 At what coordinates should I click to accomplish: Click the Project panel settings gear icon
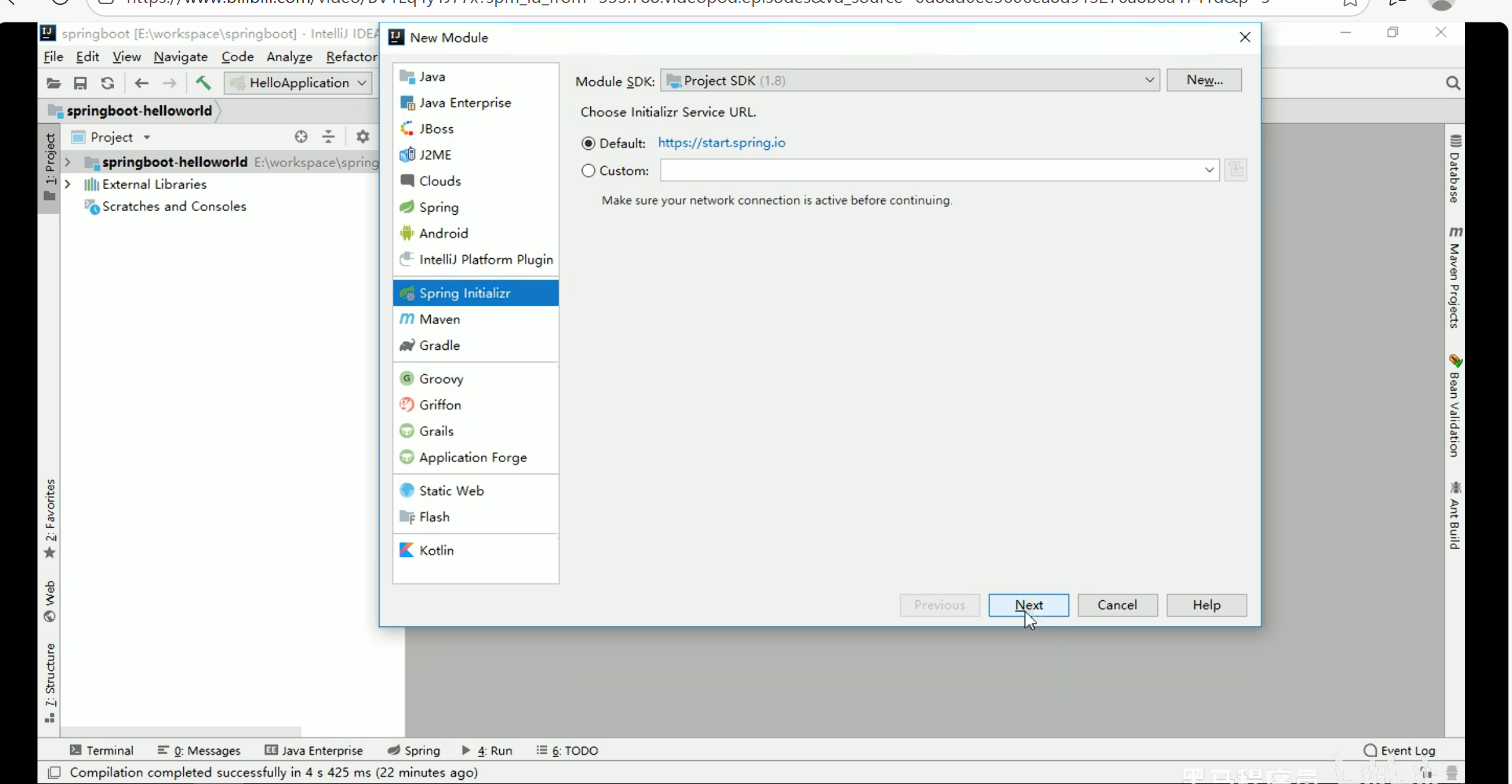tap(362, 137)
